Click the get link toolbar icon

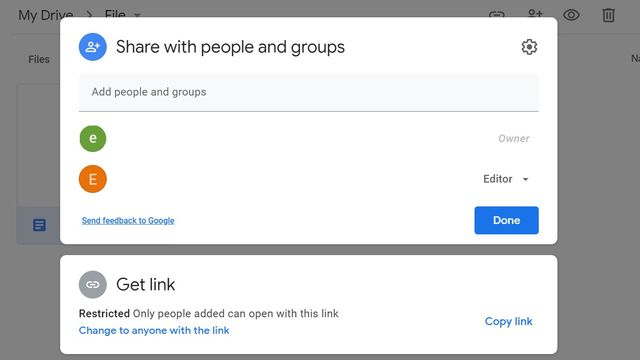497,15
